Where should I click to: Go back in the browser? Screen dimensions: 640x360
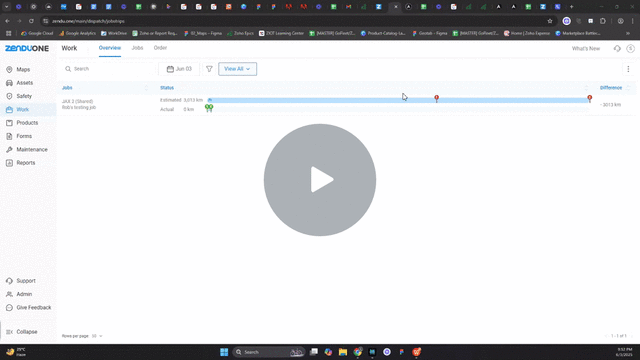[x=7, y=21]
